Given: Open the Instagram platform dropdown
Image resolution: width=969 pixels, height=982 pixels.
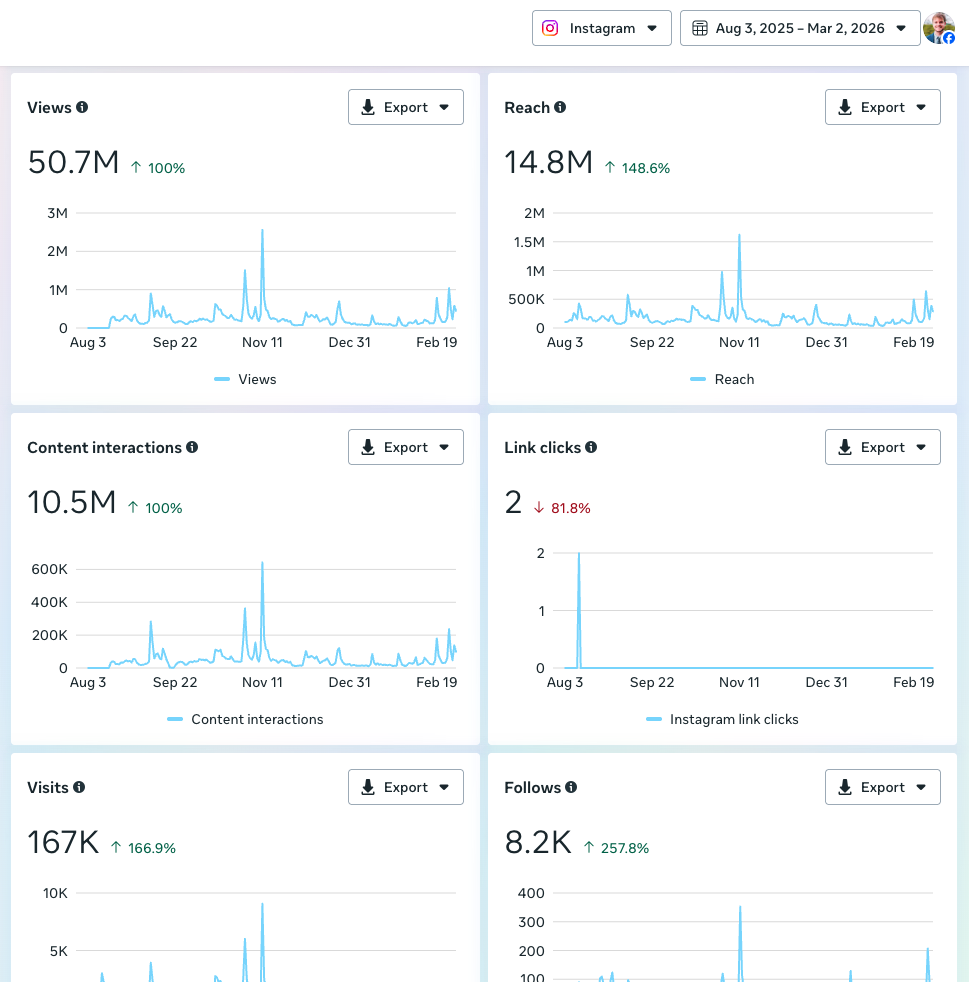Looking at the screenshot, I should (x=601, y=28).
